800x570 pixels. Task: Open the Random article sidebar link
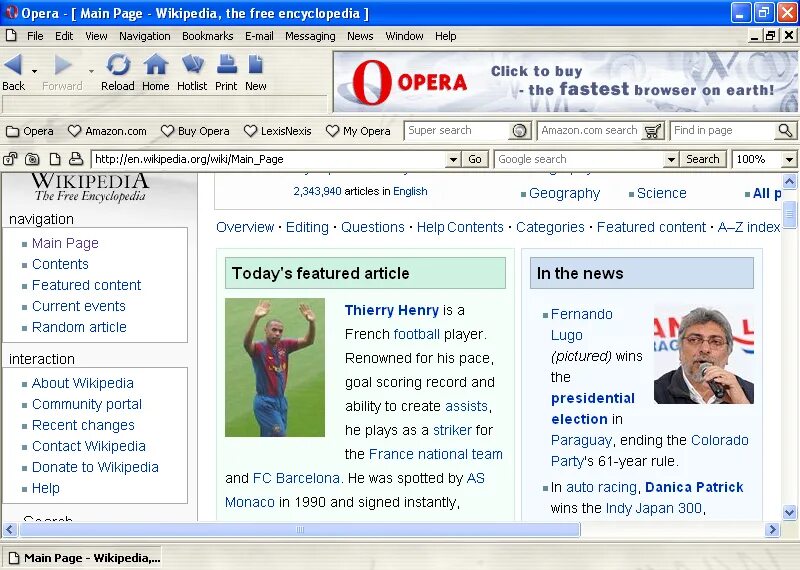[x=79, y=327]
